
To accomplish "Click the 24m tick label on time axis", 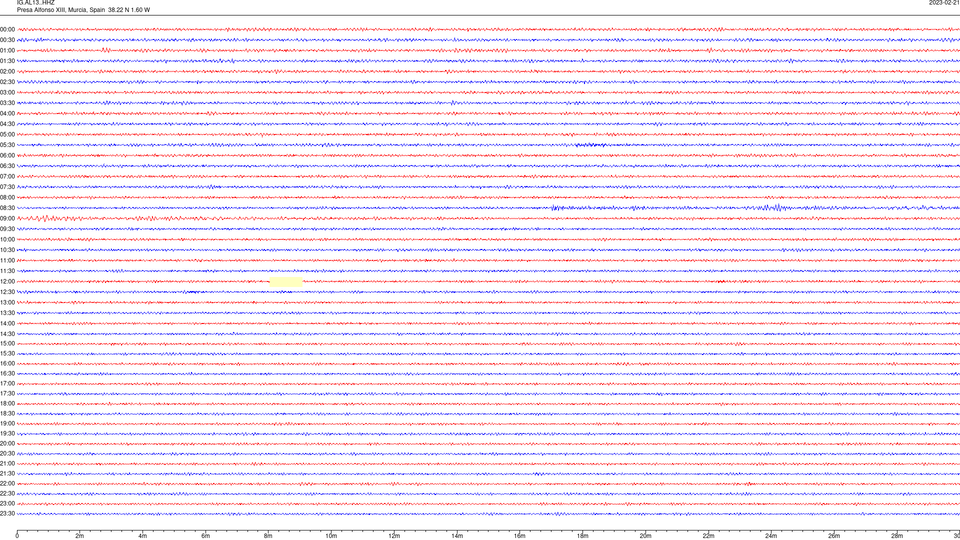I will coord(771,536).
